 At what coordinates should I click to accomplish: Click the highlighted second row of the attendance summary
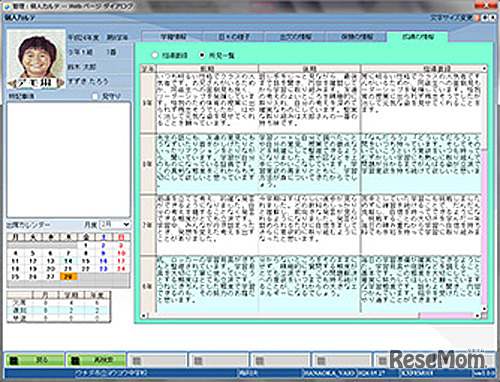(x=58, y=310)
